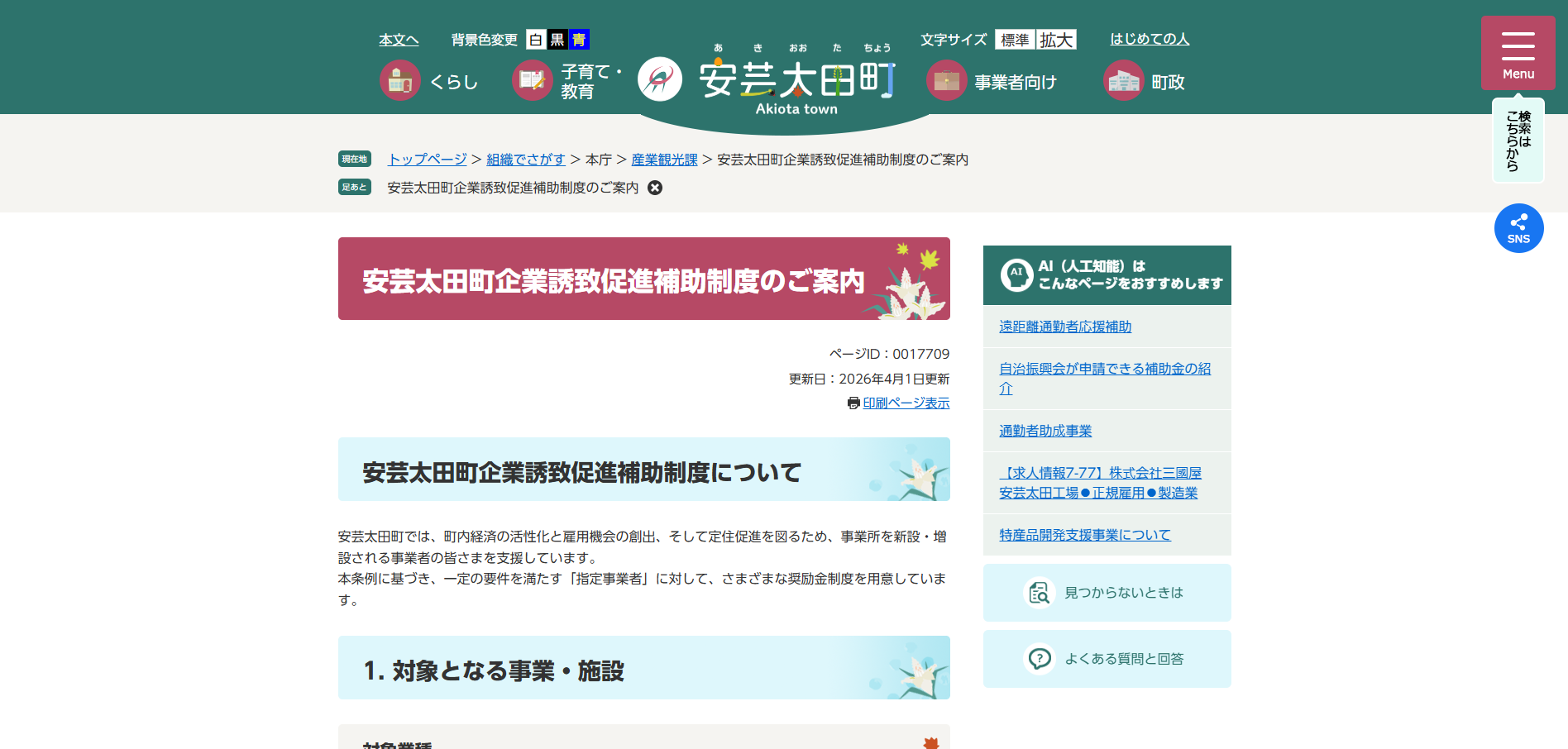Open the 通勤者助成事業 link
This screenshot has height=749, width=1568.
coord(1045,431)
